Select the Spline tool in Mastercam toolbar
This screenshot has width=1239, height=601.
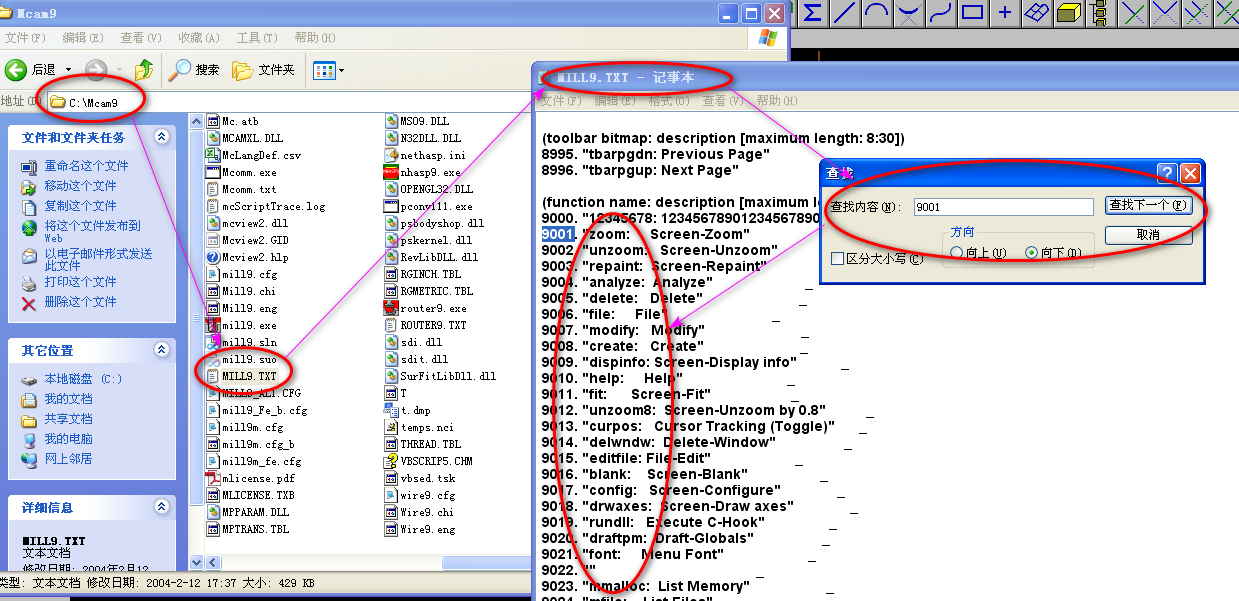[941, 13]
